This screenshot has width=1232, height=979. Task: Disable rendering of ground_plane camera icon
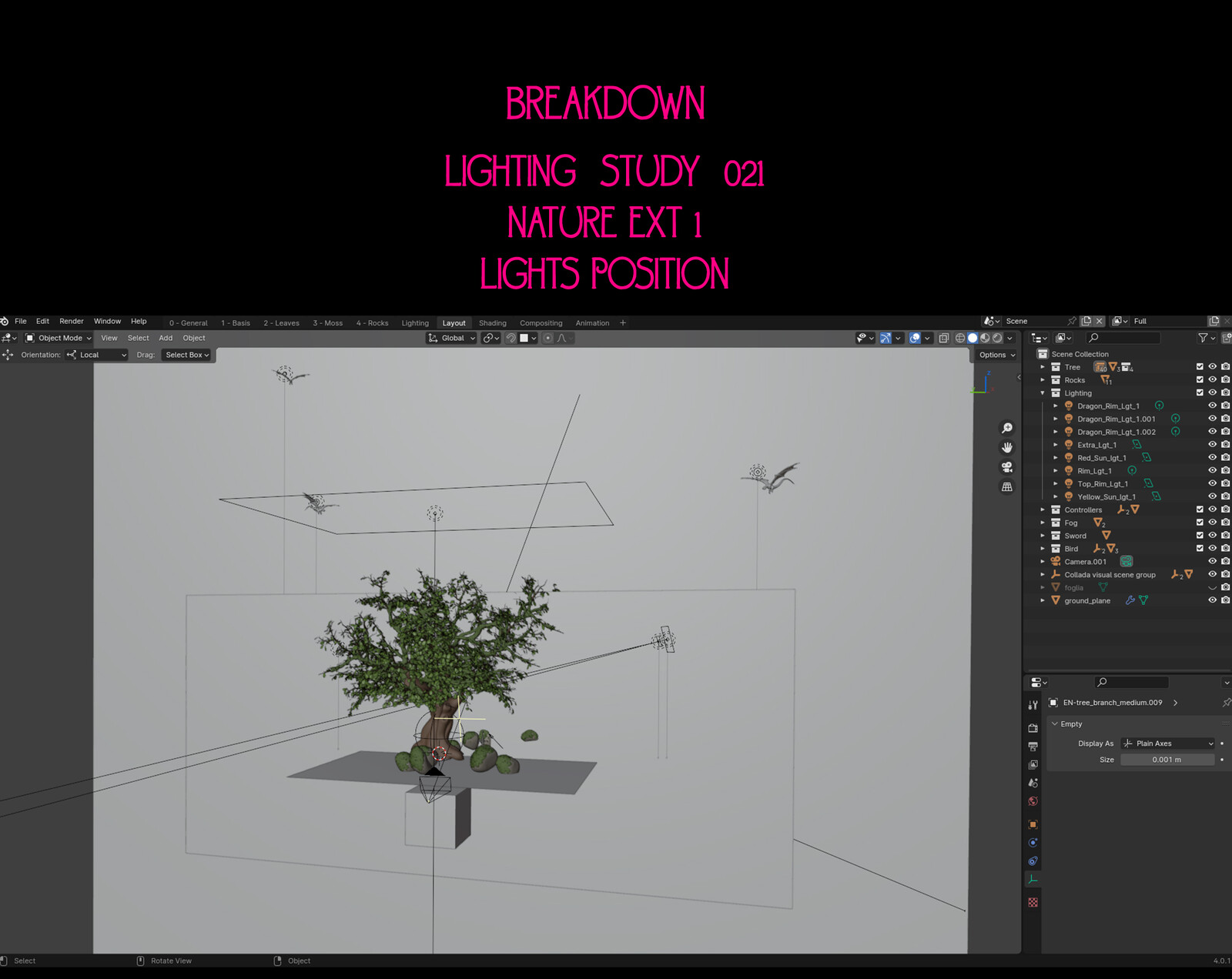pos(1225,600)
